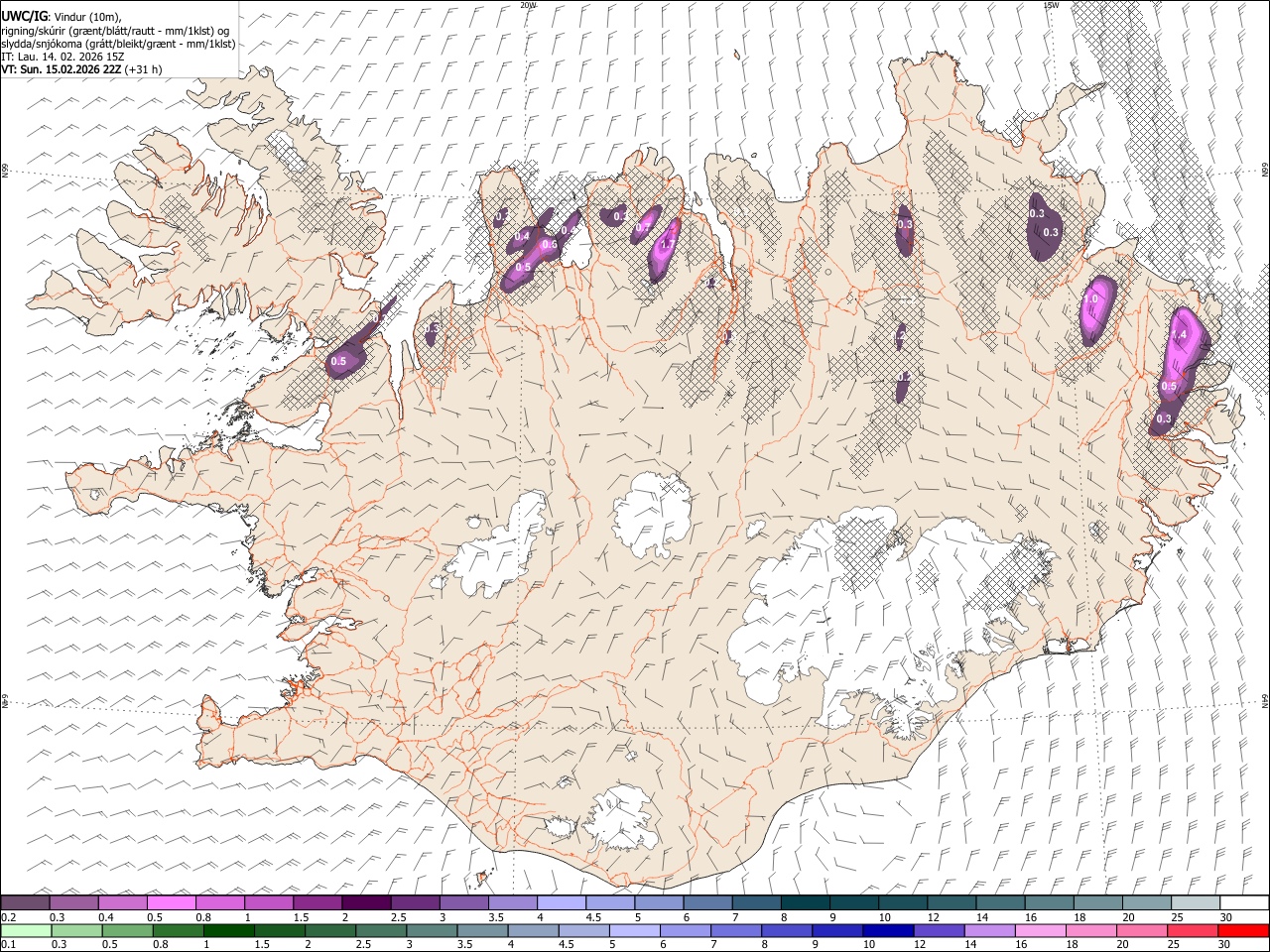This screenshot has height=952, width=1270.
Task: Click the 0.6 snowfall value label
Action: [x=549, y=243]
